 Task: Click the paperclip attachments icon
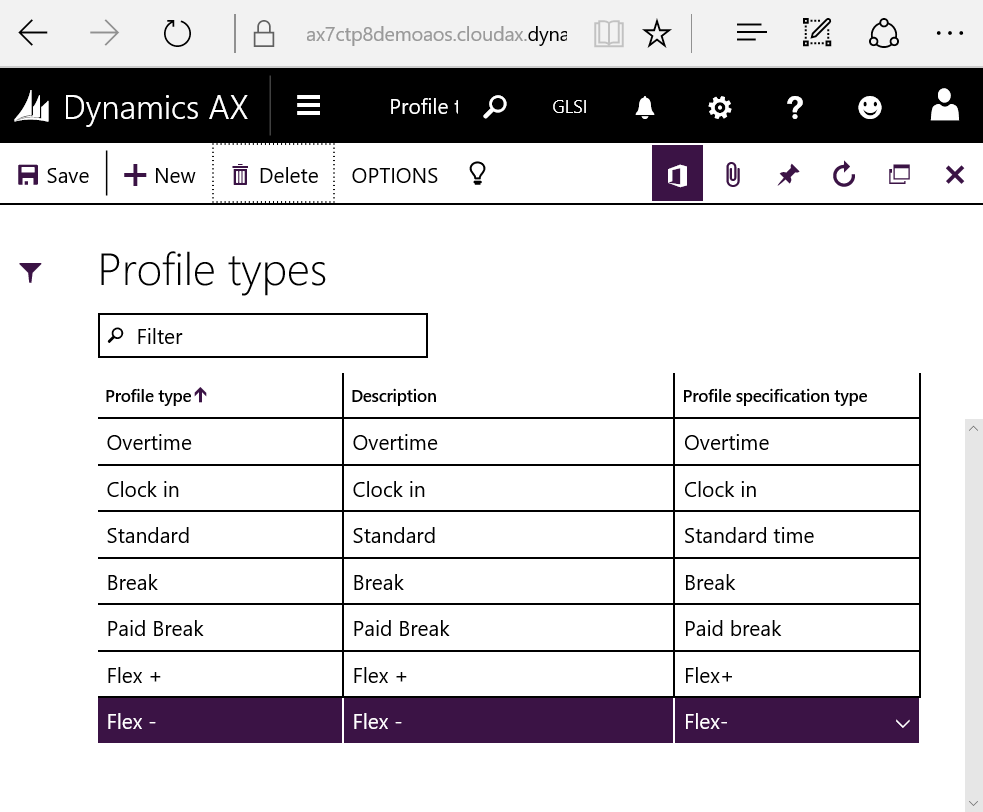point(733,175)
